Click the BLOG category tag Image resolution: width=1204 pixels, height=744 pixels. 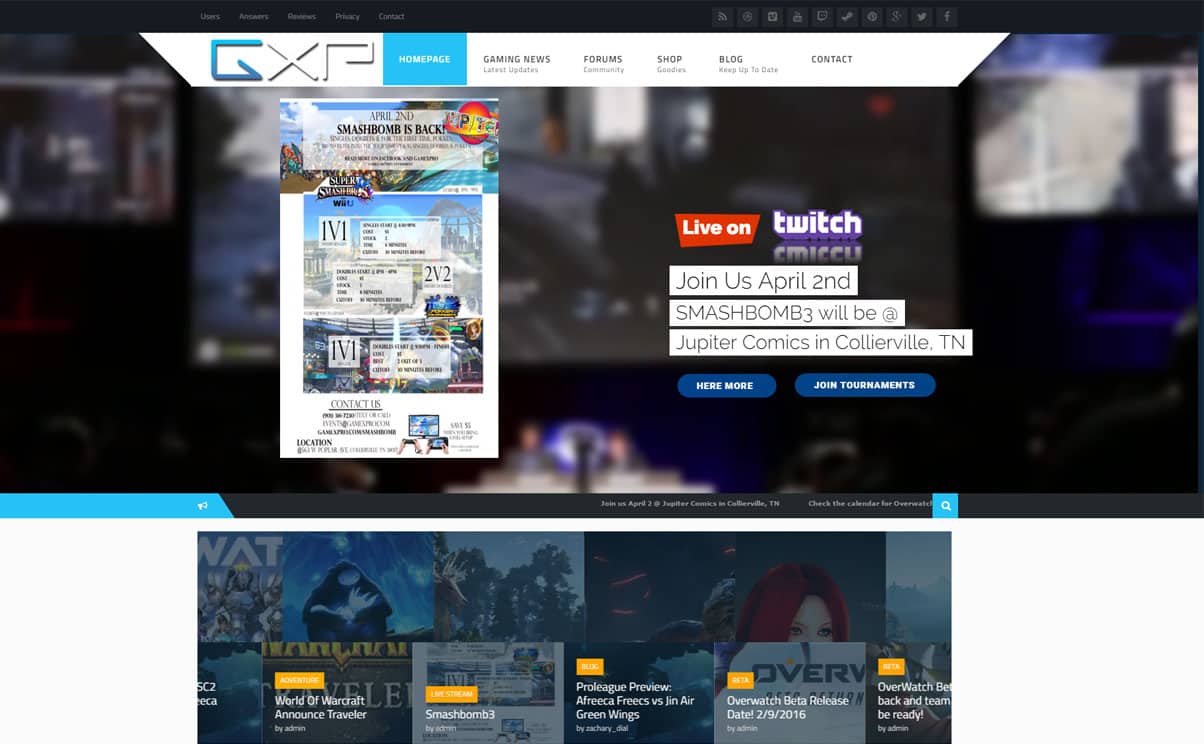(x=590, y=666)
